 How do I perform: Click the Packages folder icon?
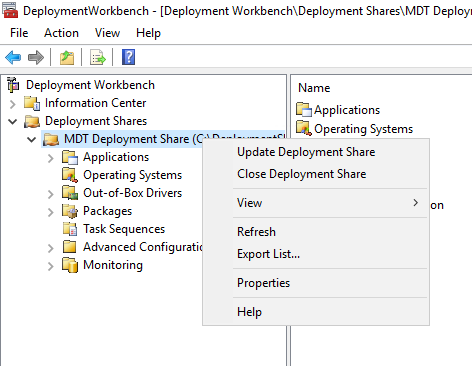click(70, 211)
